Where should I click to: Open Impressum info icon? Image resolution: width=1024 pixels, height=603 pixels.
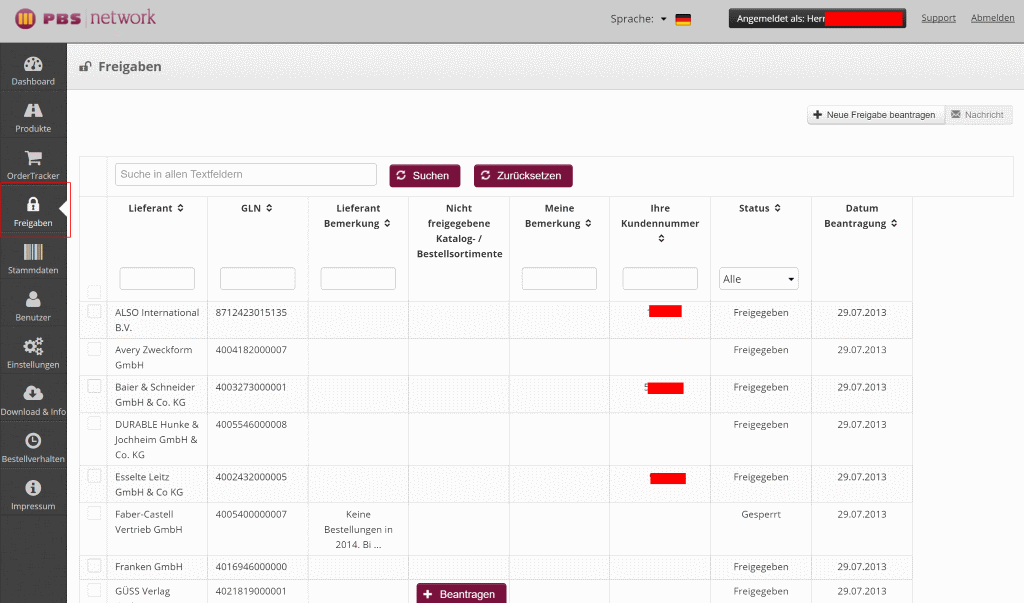[x=33, y=488]
